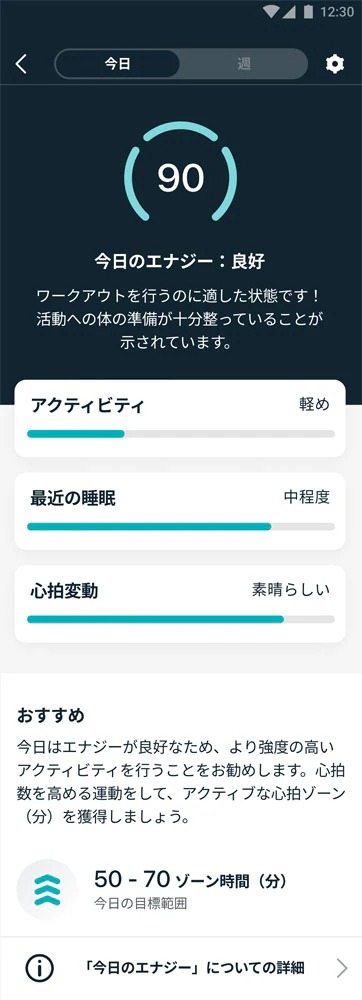This screenshot has width=362, height=1000.
Task: Tap the 心拍変動 progress bar
Action: coord(181,619)
